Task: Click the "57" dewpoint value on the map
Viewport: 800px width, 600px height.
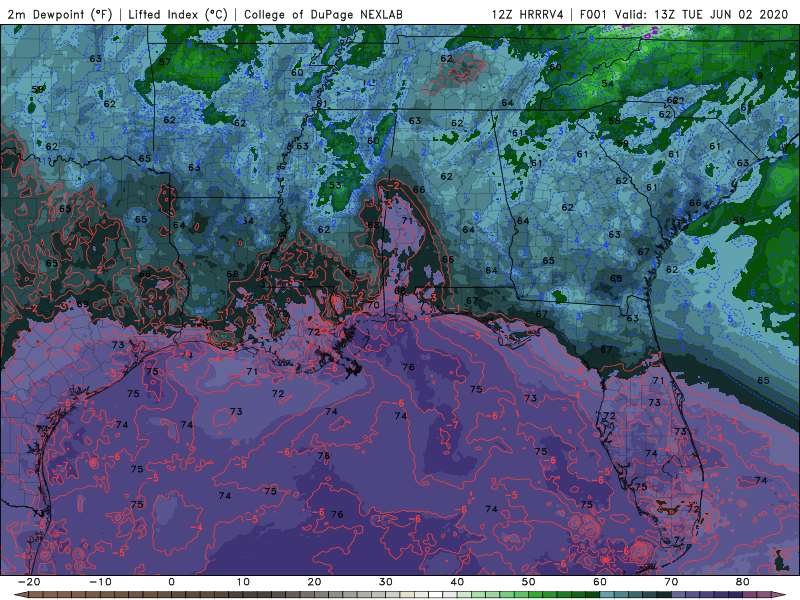Action: 165,62
